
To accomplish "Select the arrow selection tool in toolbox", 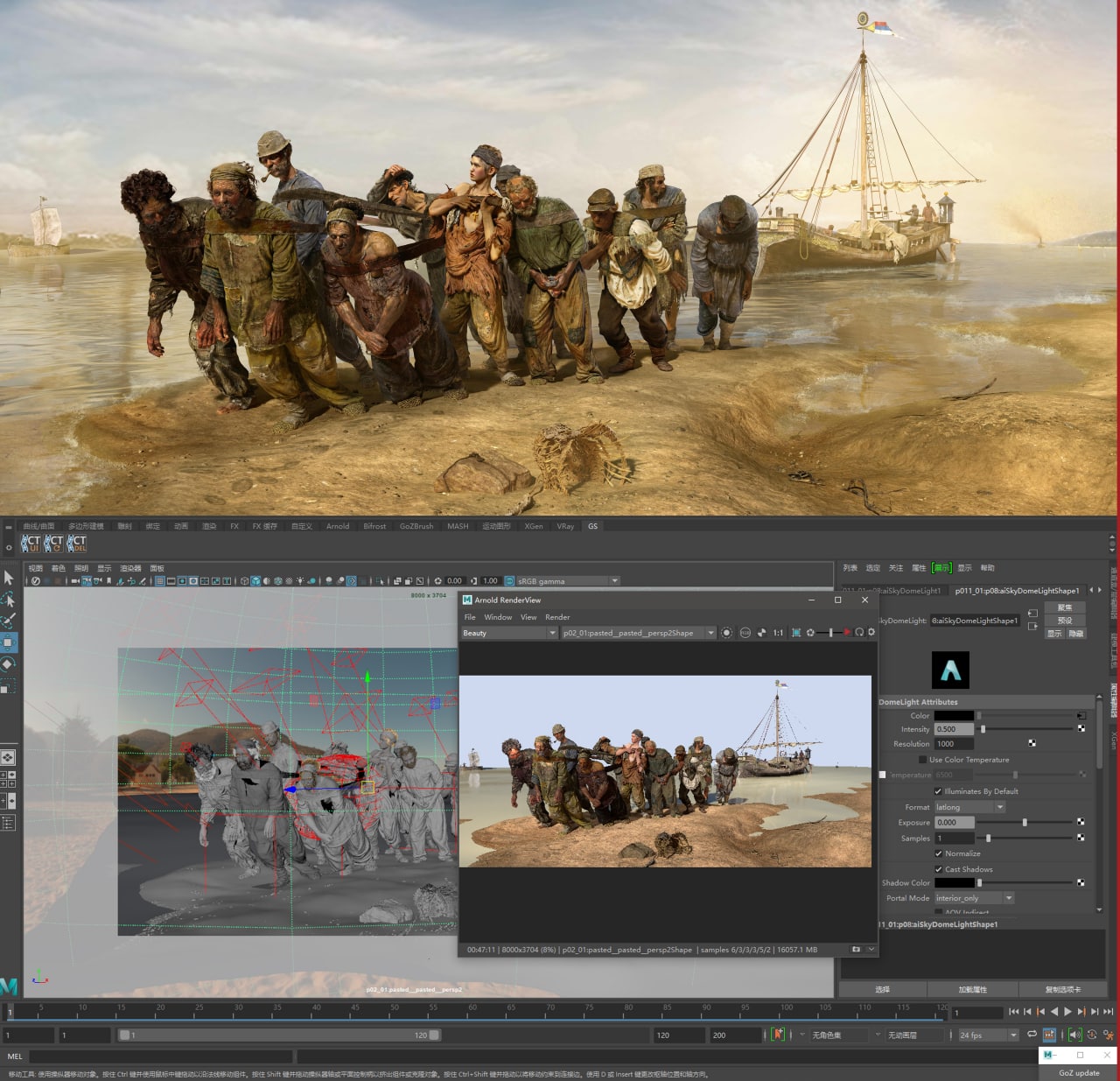I will pos(9,578).
